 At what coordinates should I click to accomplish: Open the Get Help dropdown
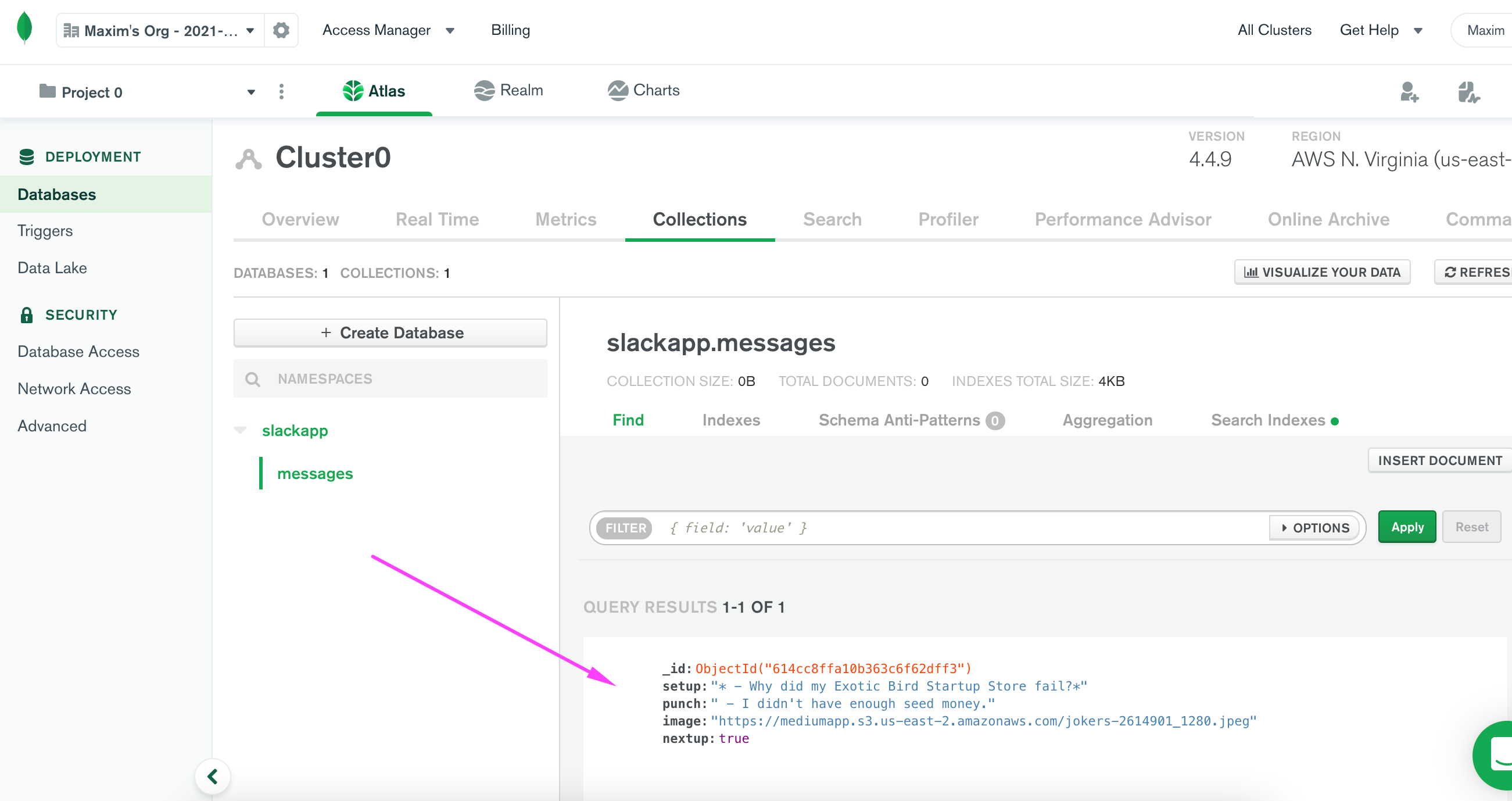pos(1382,30)
